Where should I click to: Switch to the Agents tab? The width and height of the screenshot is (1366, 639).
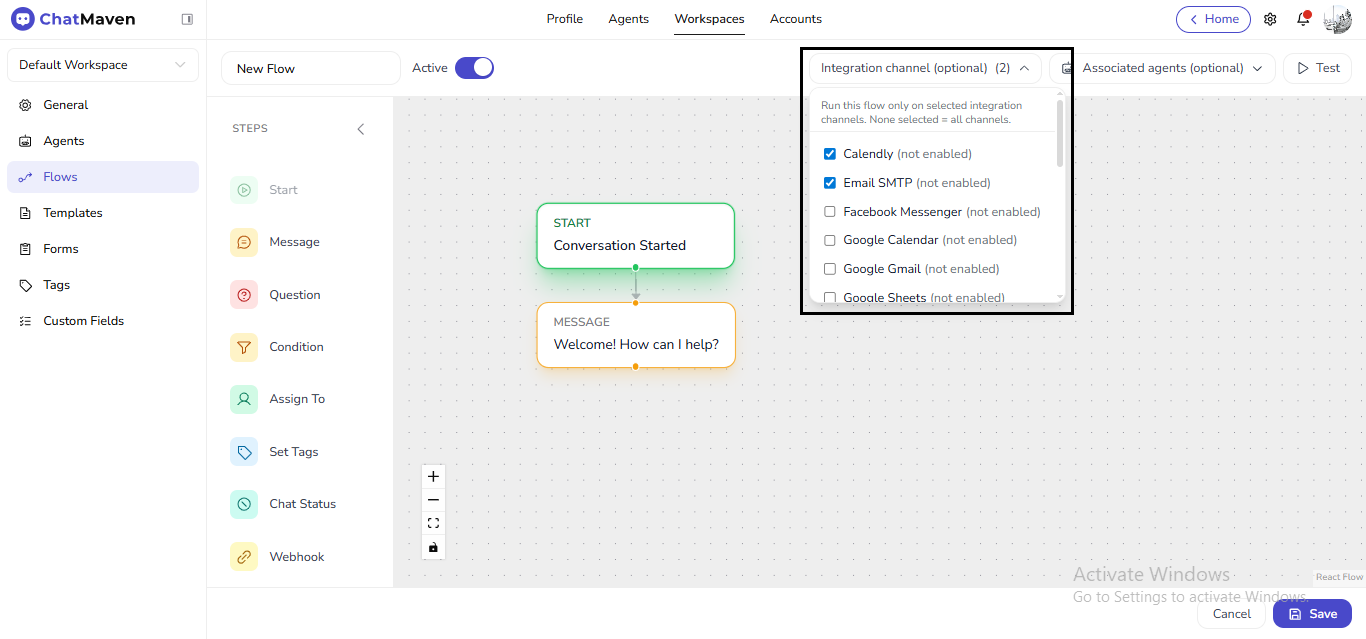[628, 18]
